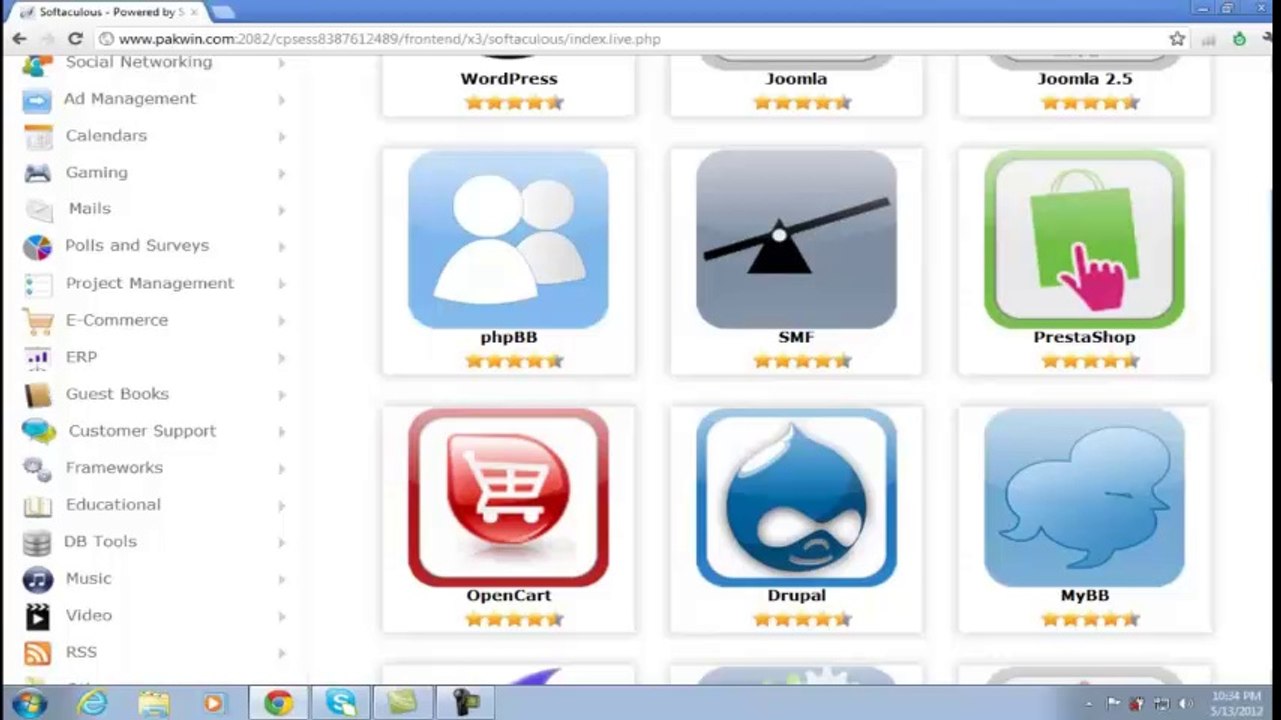
Task: Expand the Video submenu arrow
Action: tap(281, 617)
